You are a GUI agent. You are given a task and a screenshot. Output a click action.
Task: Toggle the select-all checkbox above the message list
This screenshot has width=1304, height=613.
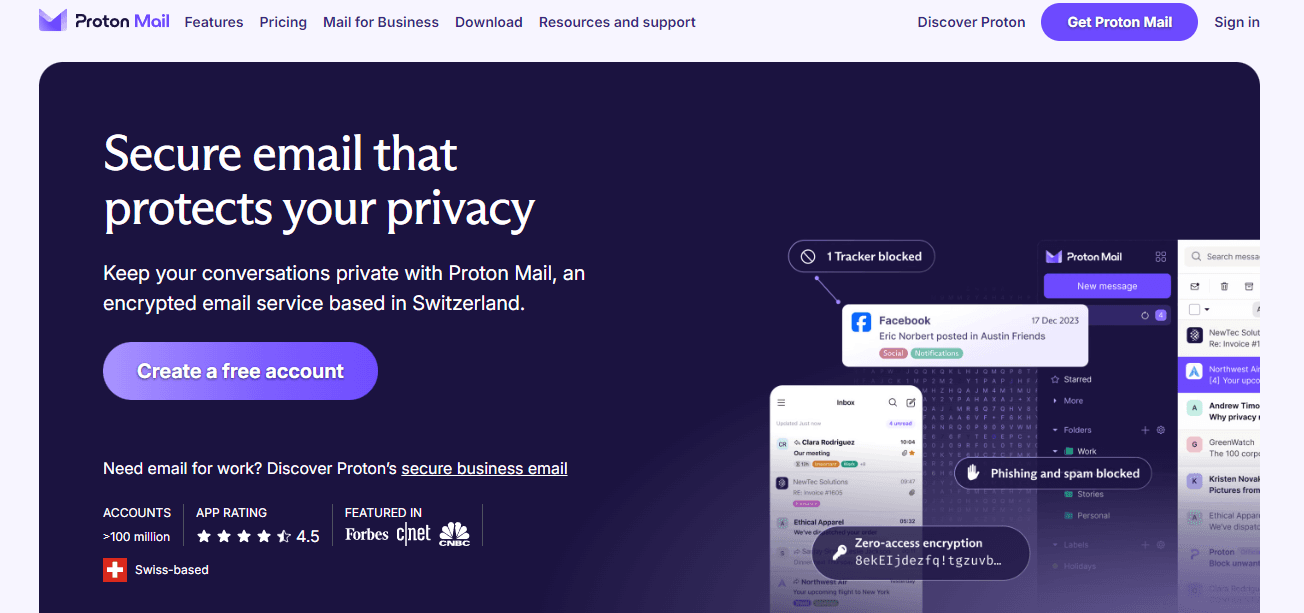[1195, 307]
